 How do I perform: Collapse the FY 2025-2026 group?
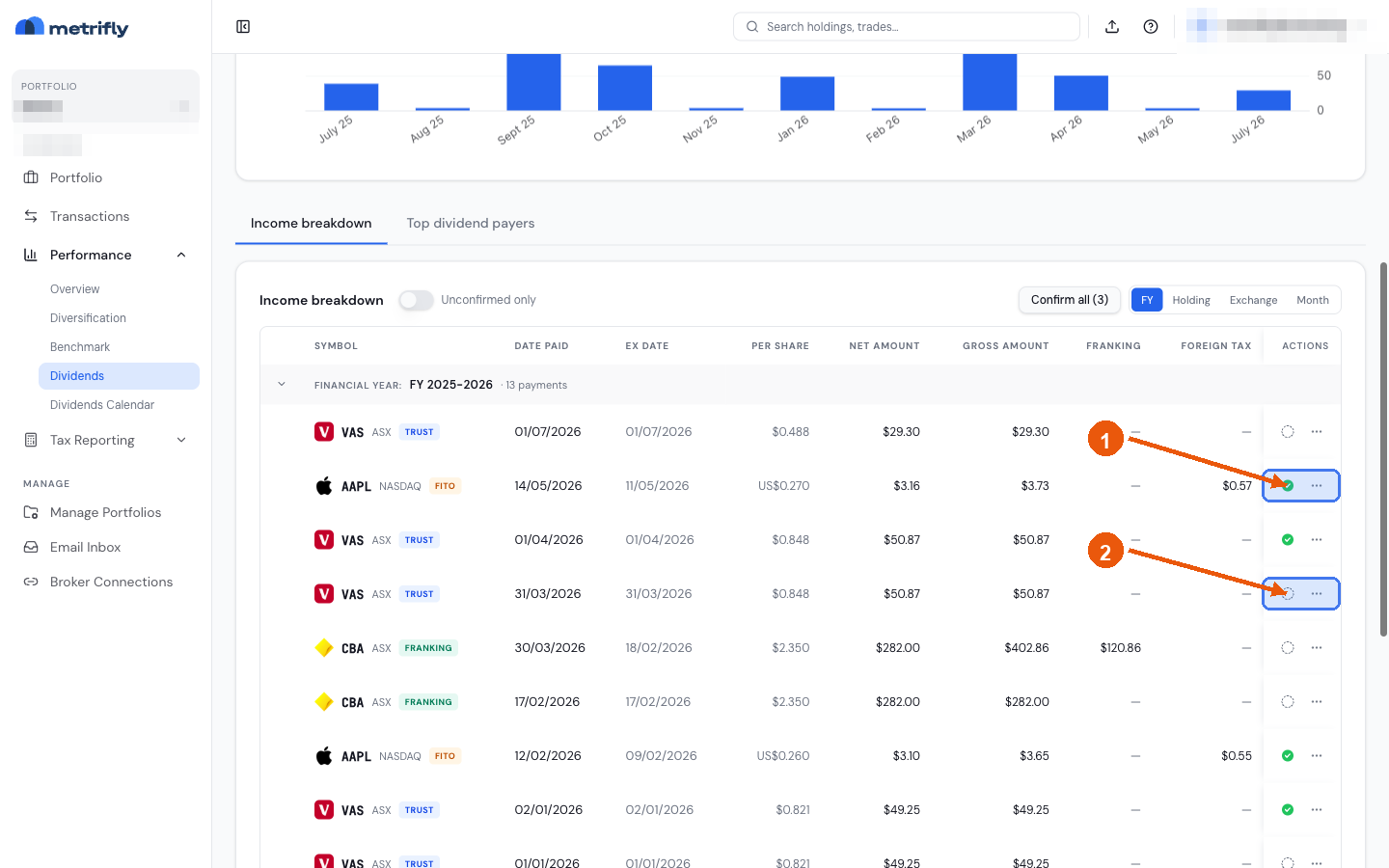click(x=282, y=385)
